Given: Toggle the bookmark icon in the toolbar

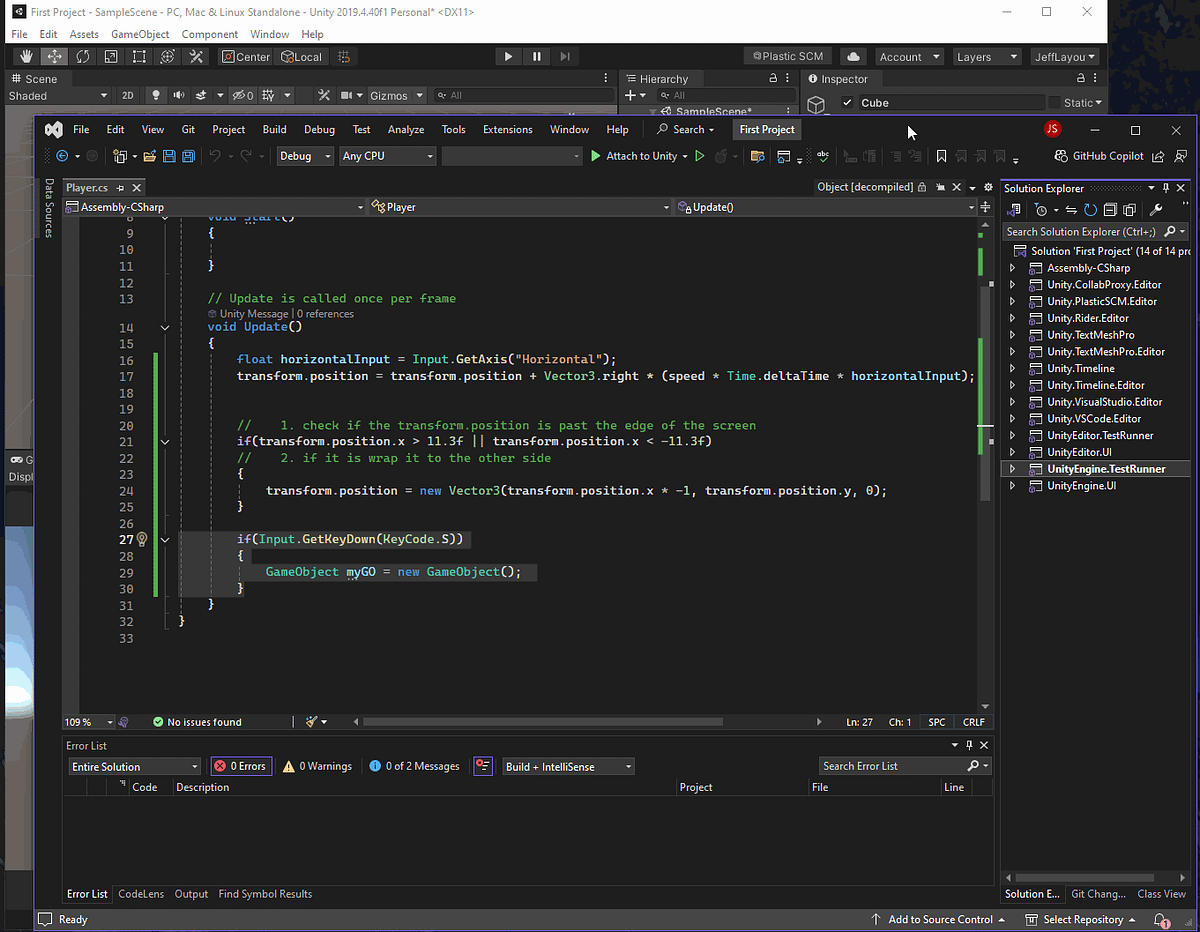Looking at the screenshot, I should [x=941, y=156].
